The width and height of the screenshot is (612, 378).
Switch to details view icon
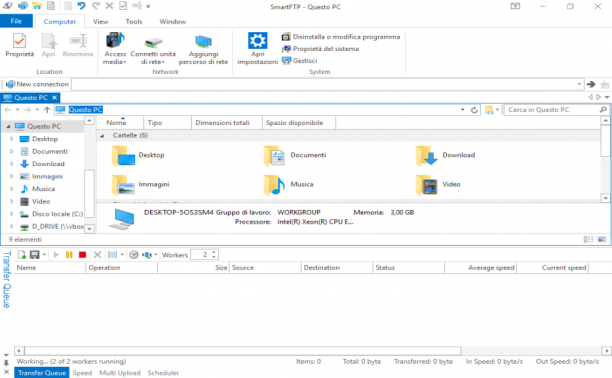[589, 239]
